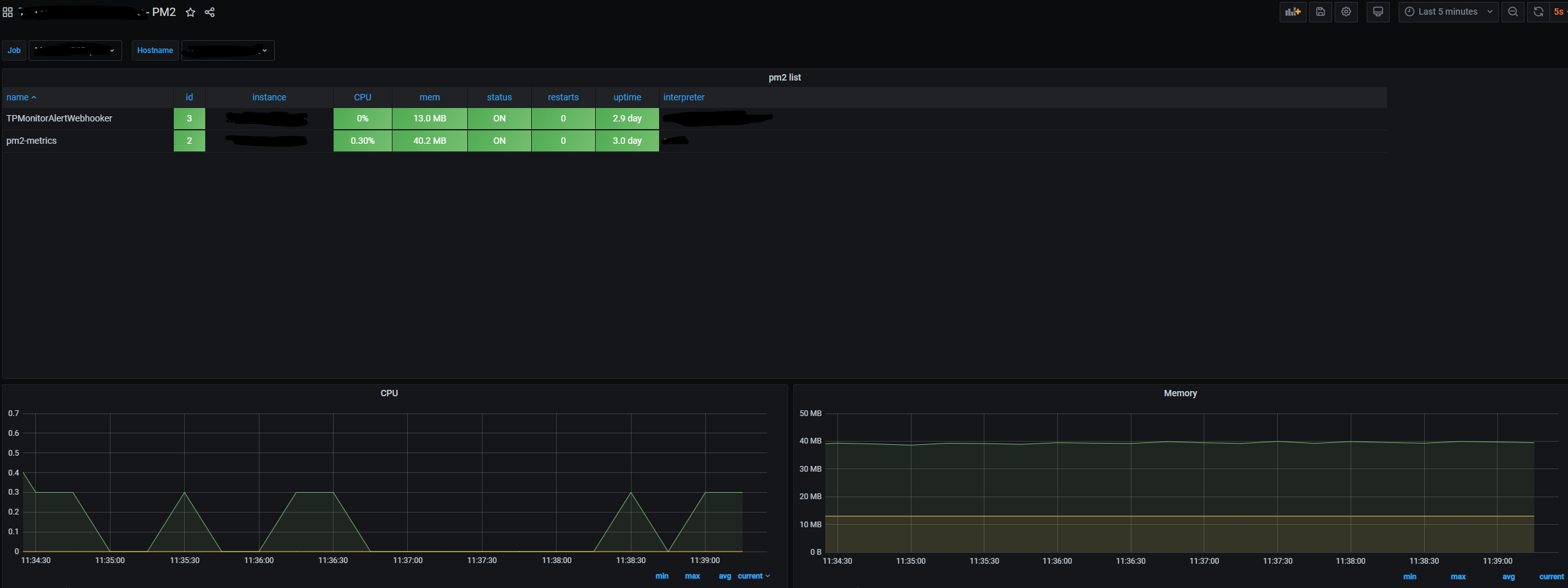Click the 2.9 day uptime cell
This screenshot has width=1568, height=588.
tap(627, 118)
